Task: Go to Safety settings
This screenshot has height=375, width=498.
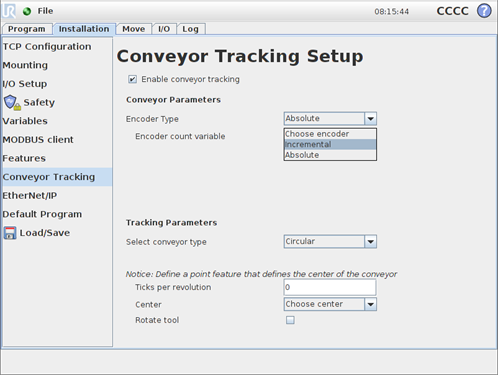Action: click(57, 102)
